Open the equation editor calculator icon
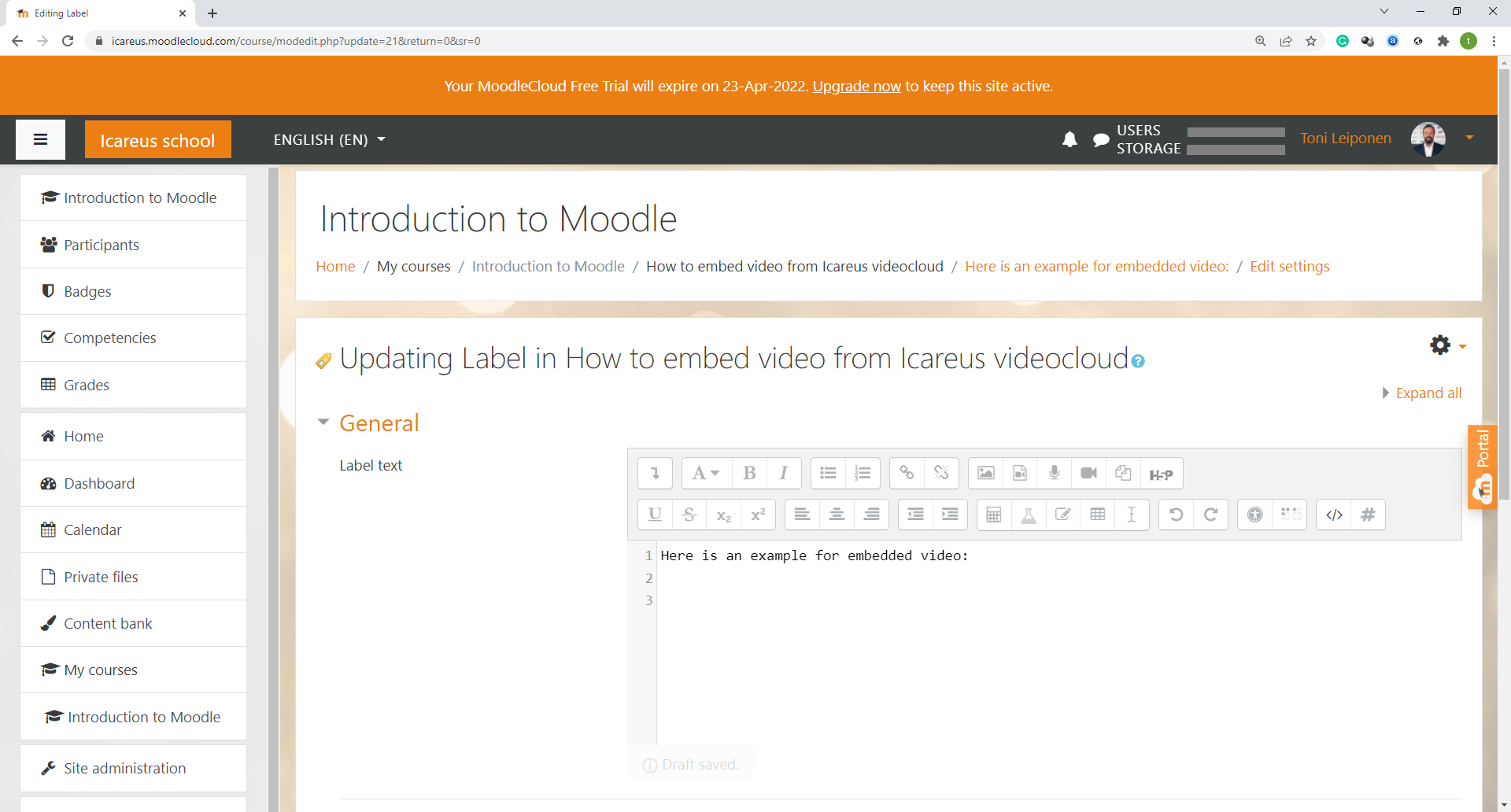This screenshot has width=1511, height=812. 994,515
